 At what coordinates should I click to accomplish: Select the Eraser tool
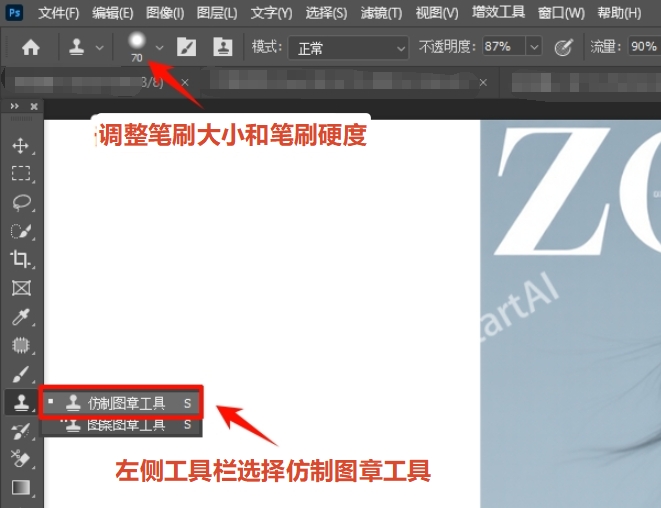coord(21,459)
